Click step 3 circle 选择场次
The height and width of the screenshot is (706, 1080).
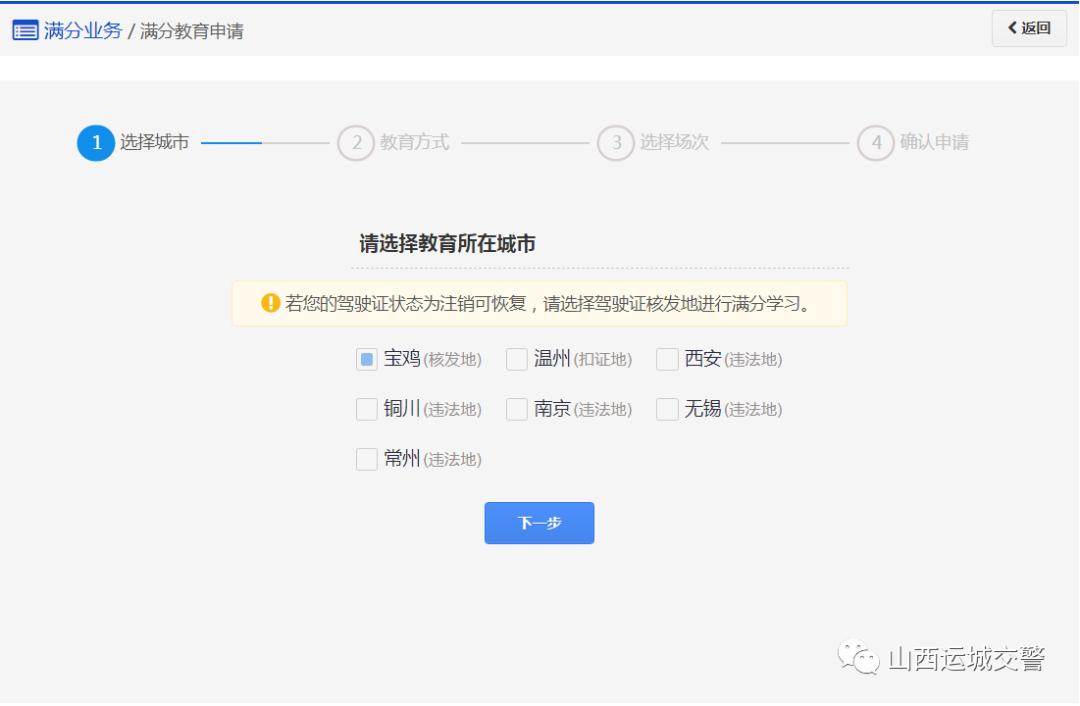pos(616,143)
